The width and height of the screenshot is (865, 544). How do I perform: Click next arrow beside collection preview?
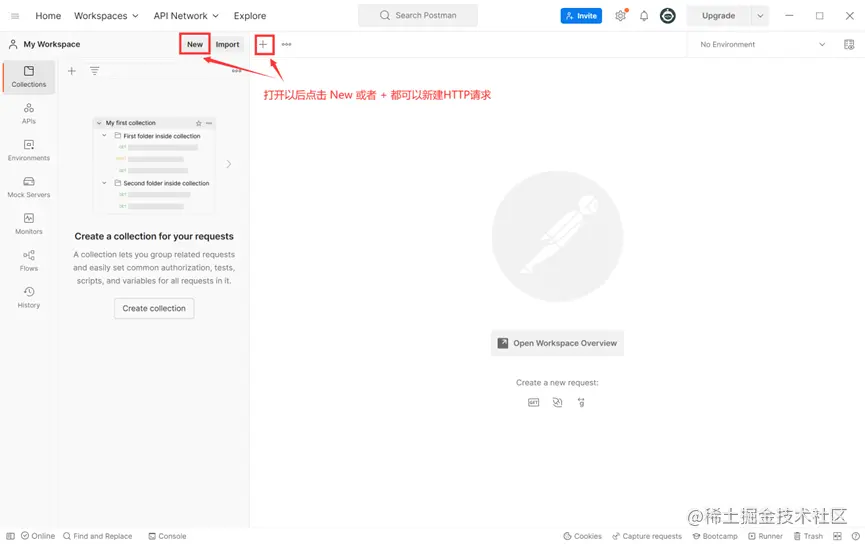click(x=228, y=164)
